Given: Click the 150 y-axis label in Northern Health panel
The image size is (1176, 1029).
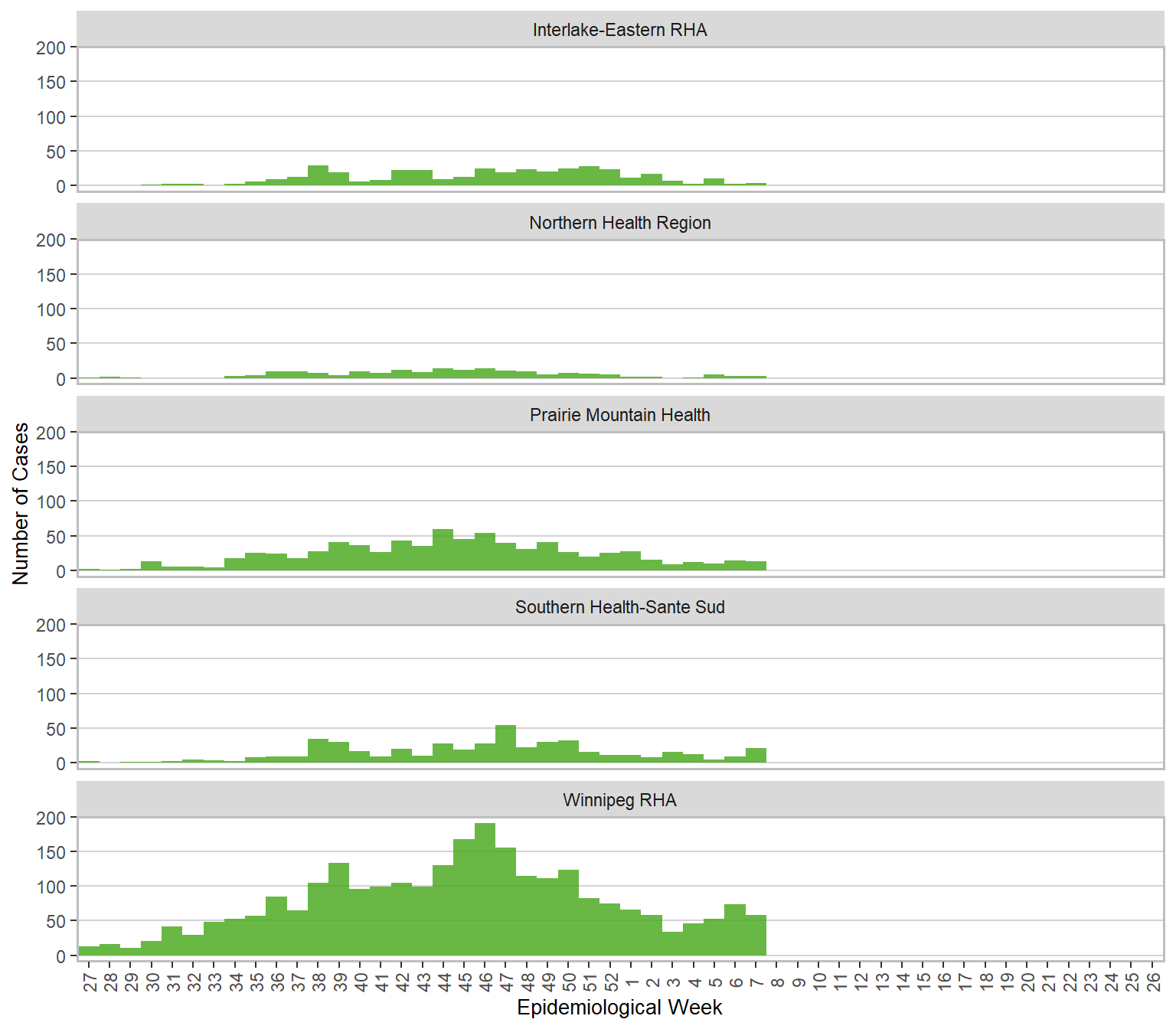Looking at the screenshot, I should tap(51, 275).
